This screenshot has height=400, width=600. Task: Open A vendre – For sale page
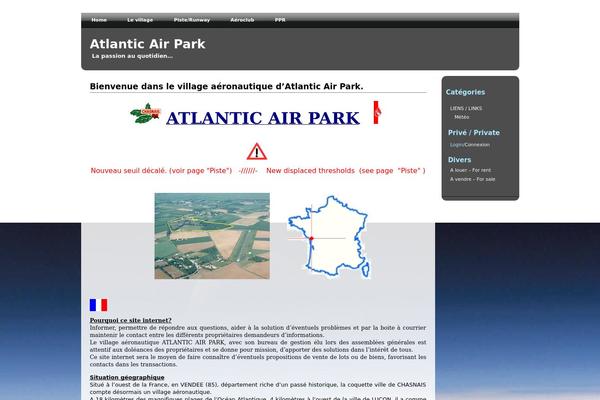(x=473, y=179)
